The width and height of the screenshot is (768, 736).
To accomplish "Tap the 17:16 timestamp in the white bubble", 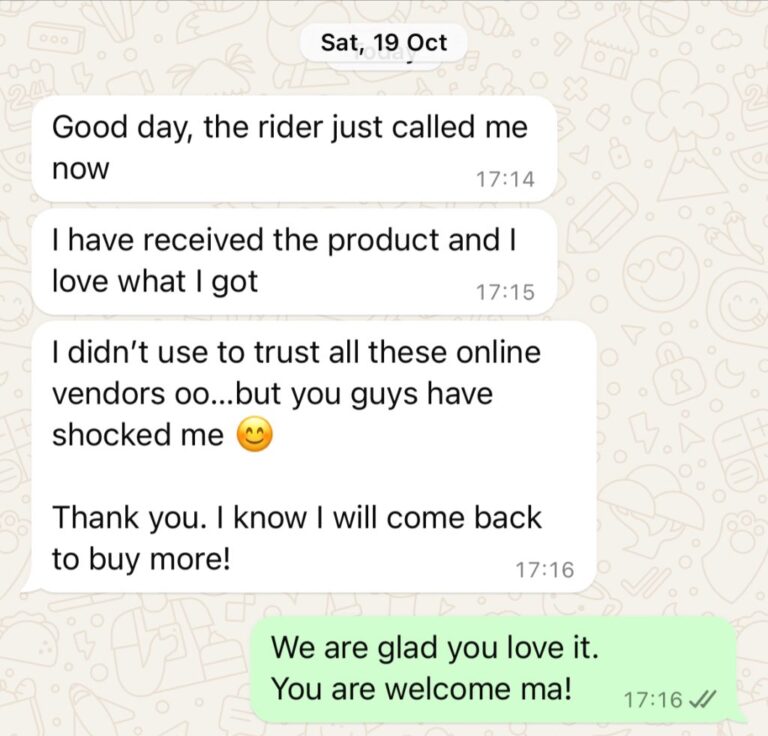I will click(x=545, y=570).
